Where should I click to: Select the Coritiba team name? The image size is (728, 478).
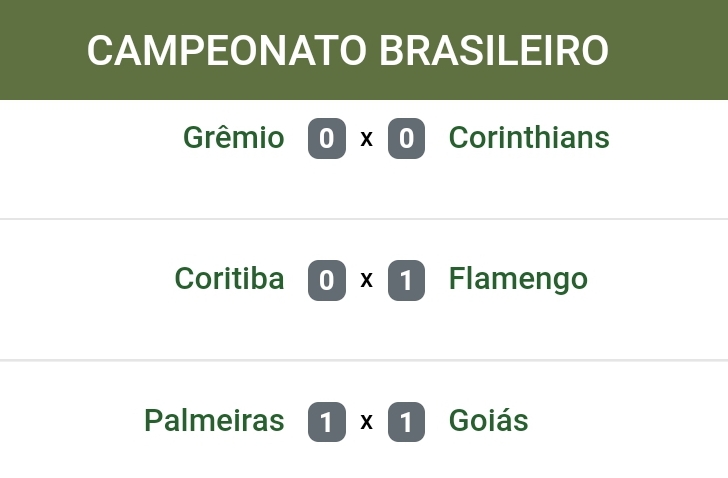pos(229,279)
